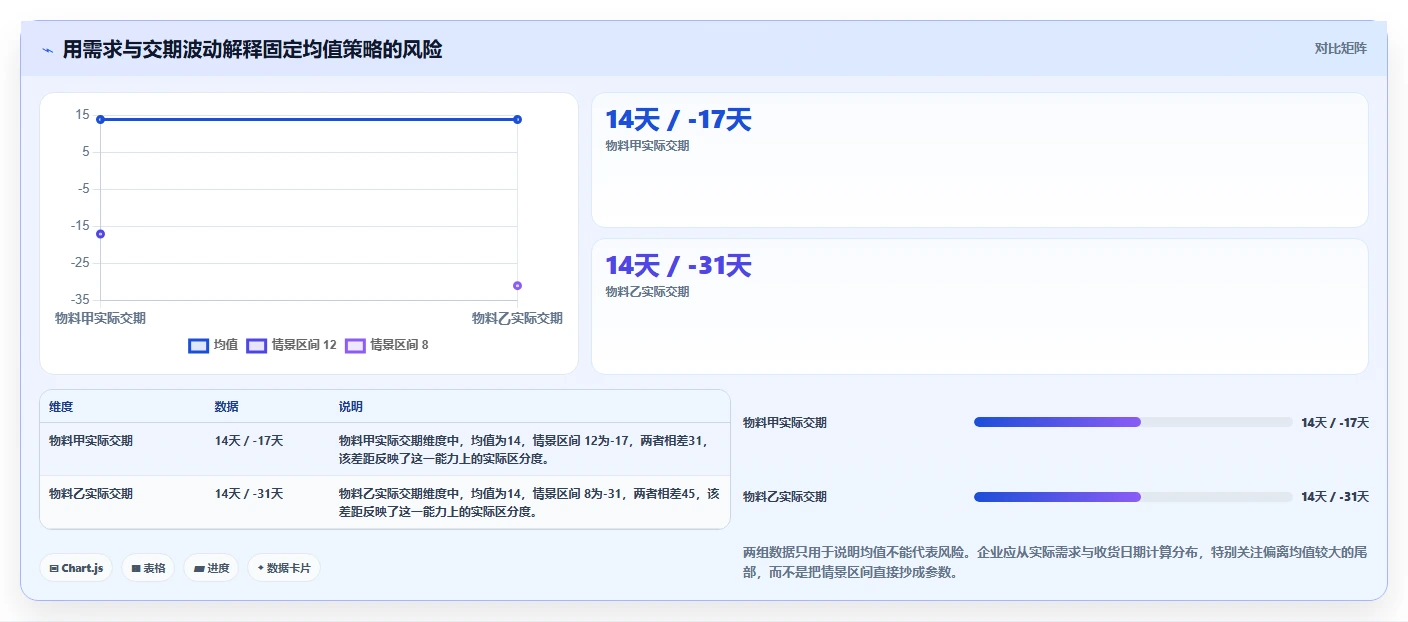Image resolution: width=1408 pixels, height=622 pixels.
Task: Click the lightning icon beside the title
Action: pos(47,49)
